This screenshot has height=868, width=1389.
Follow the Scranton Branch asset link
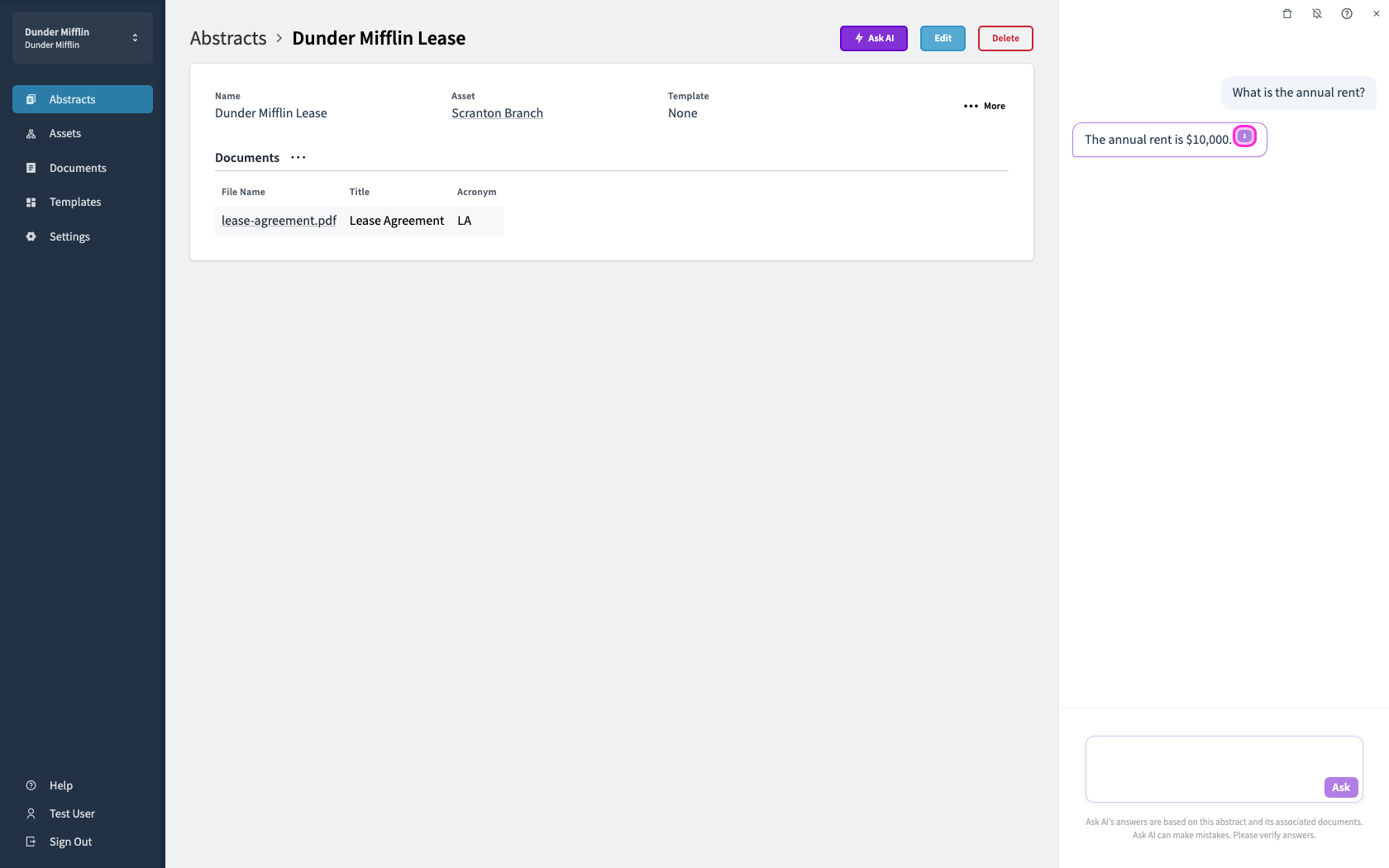point(497,113)
